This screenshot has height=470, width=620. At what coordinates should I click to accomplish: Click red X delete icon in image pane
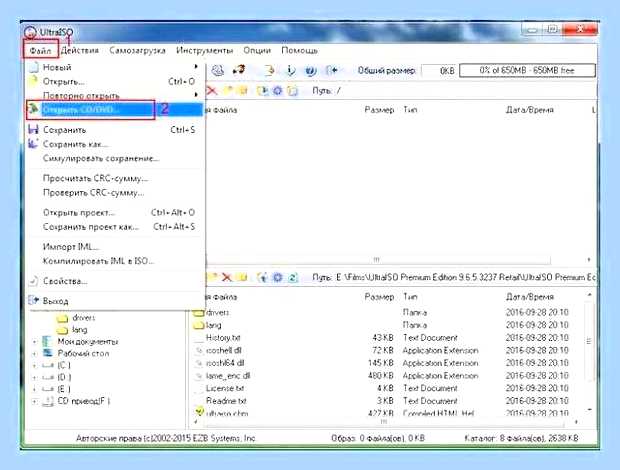212,91
